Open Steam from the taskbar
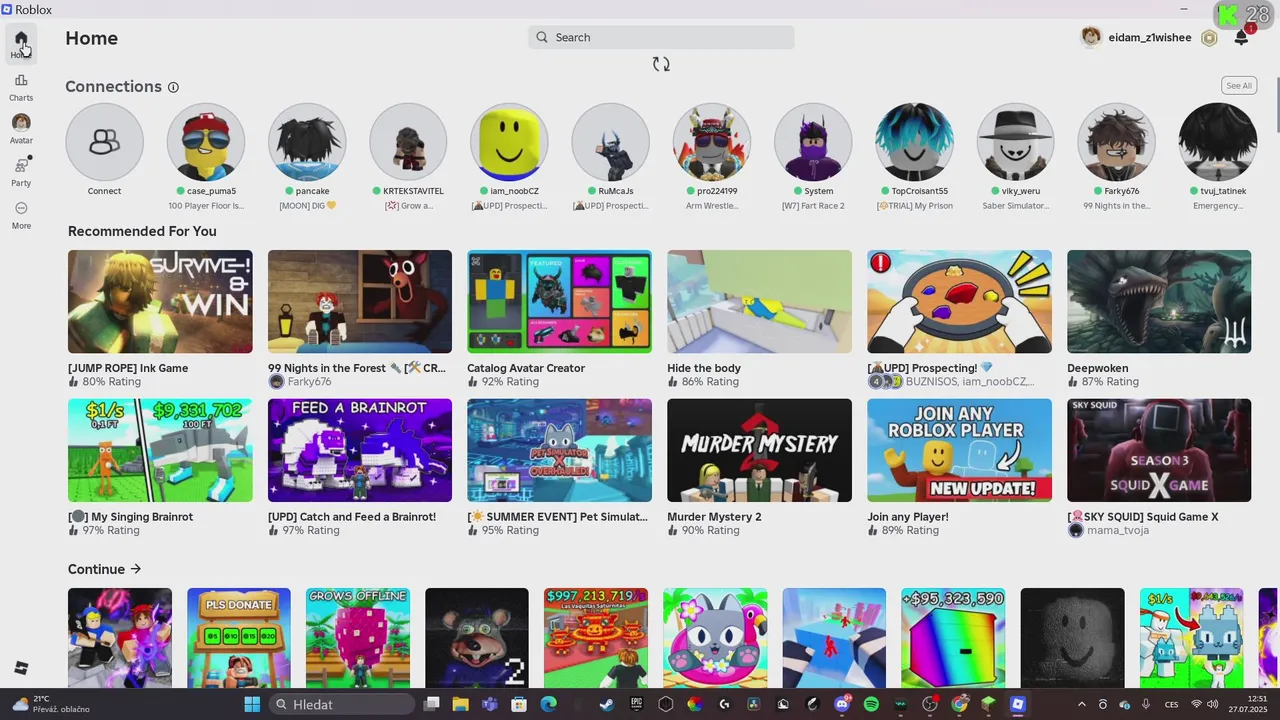Image resolution: width=1280 pixels, height=720 pixels. (607, 704)
